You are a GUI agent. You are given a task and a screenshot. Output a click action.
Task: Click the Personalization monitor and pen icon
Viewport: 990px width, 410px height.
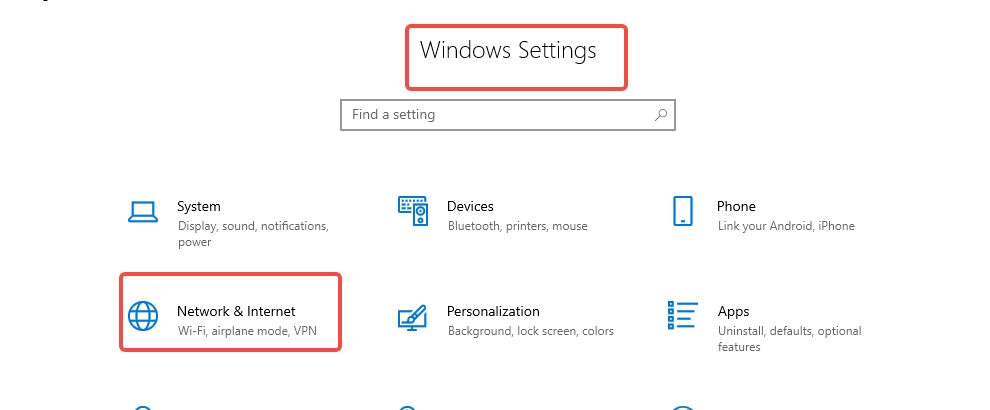413,317
